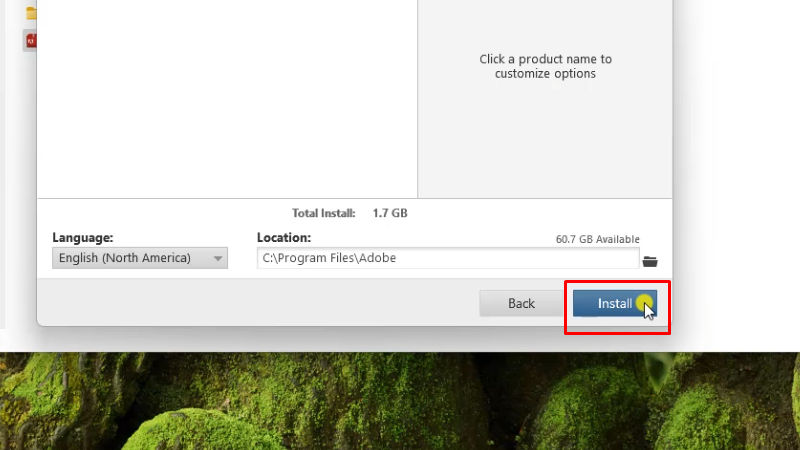Viewport: 800px width, 450px height.
Task: Select the red Adobe file icon behind installer
Action: [x=31, y=41]
